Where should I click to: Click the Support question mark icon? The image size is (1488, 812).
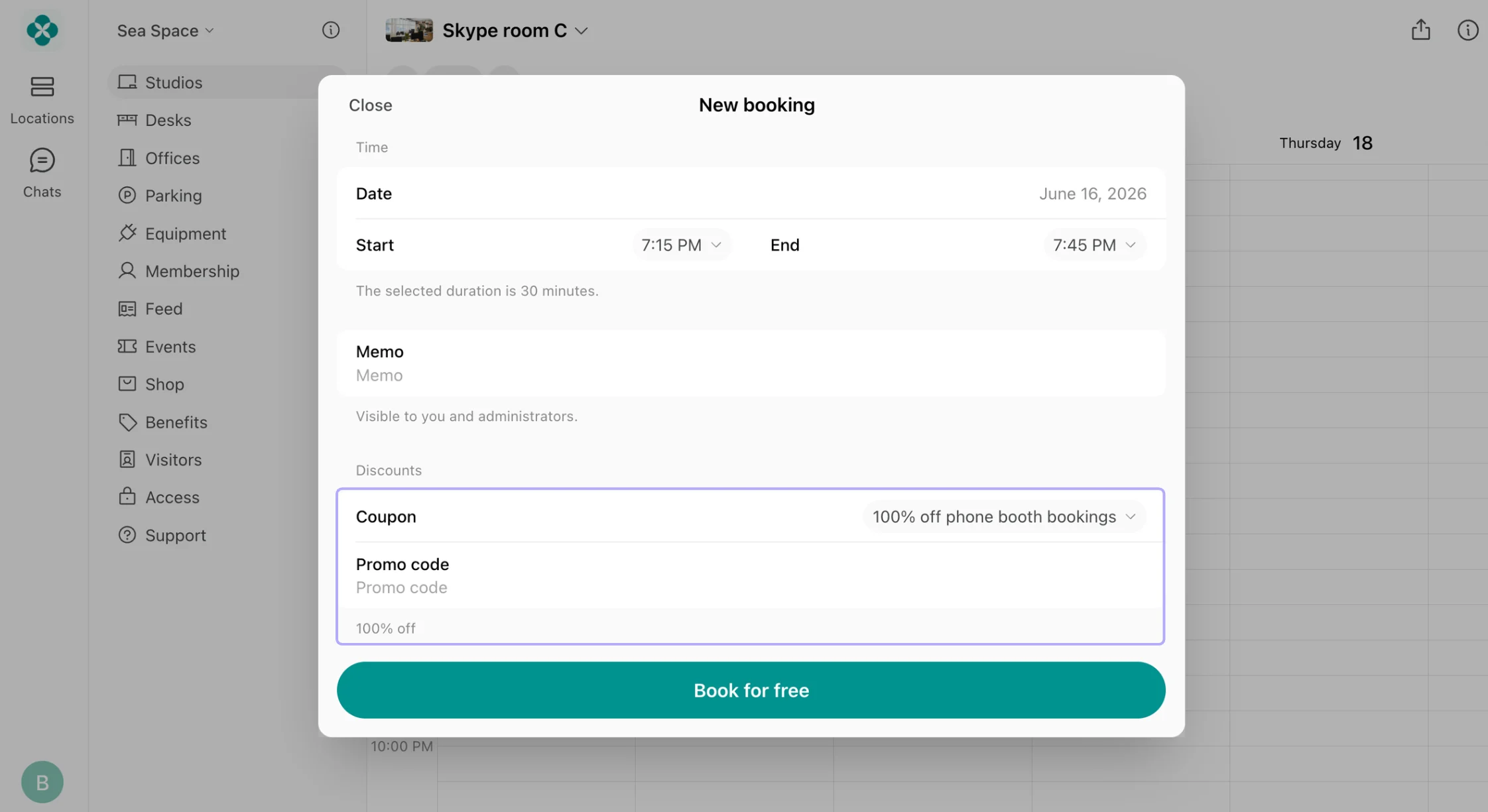[x=127, y=536]
